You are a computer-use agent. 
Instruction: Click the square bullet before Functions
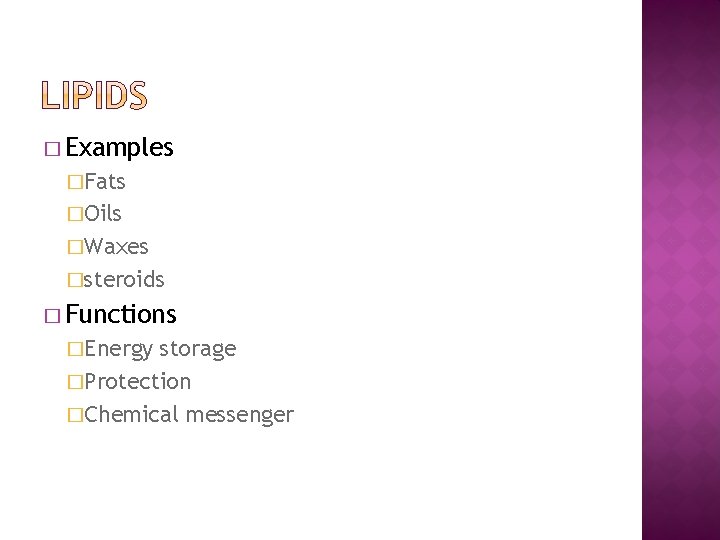(x=52, y=316)
